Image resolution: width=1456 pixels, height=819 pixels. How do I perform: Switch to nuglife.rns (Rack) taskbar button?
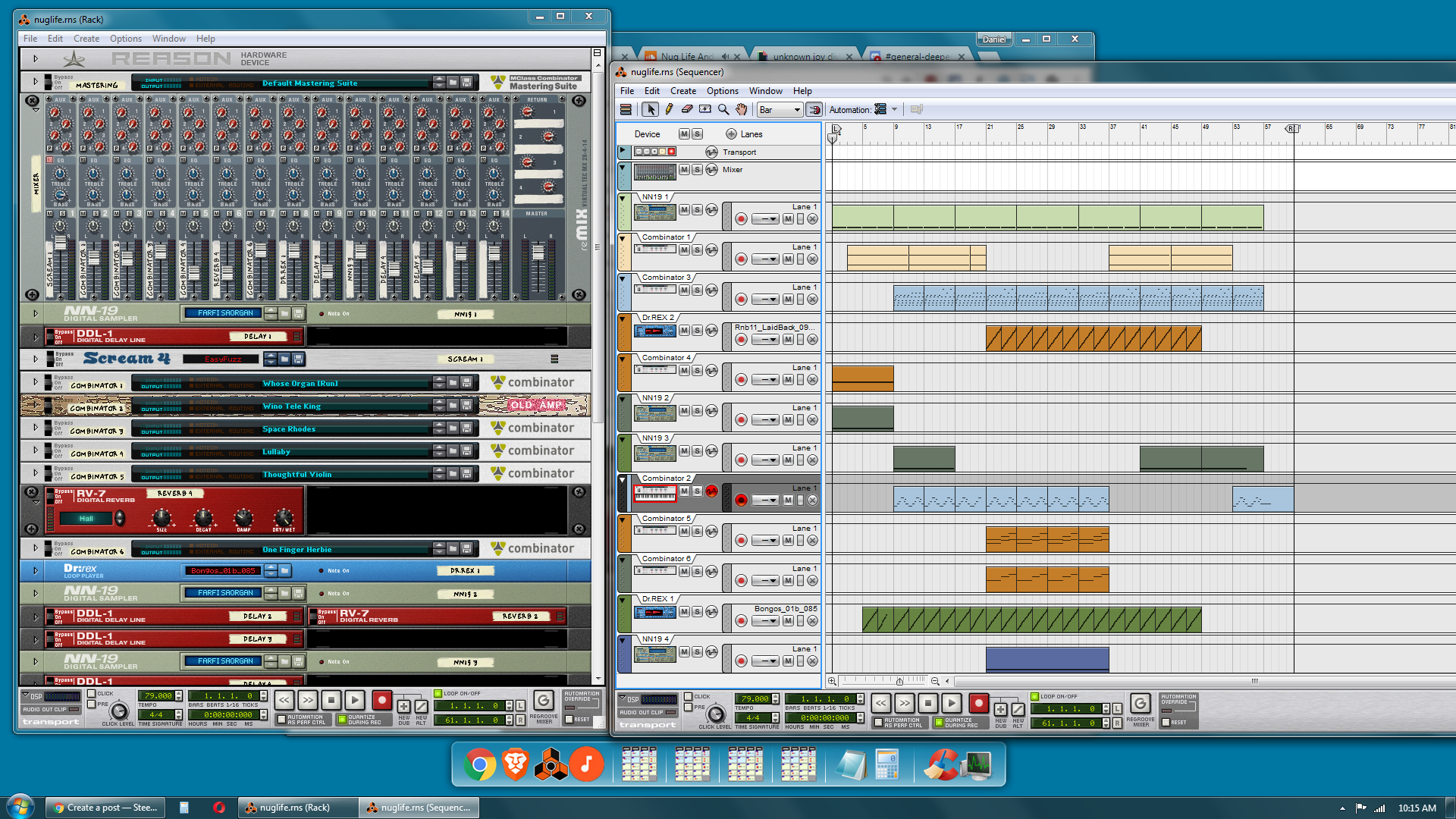point(298,808)
